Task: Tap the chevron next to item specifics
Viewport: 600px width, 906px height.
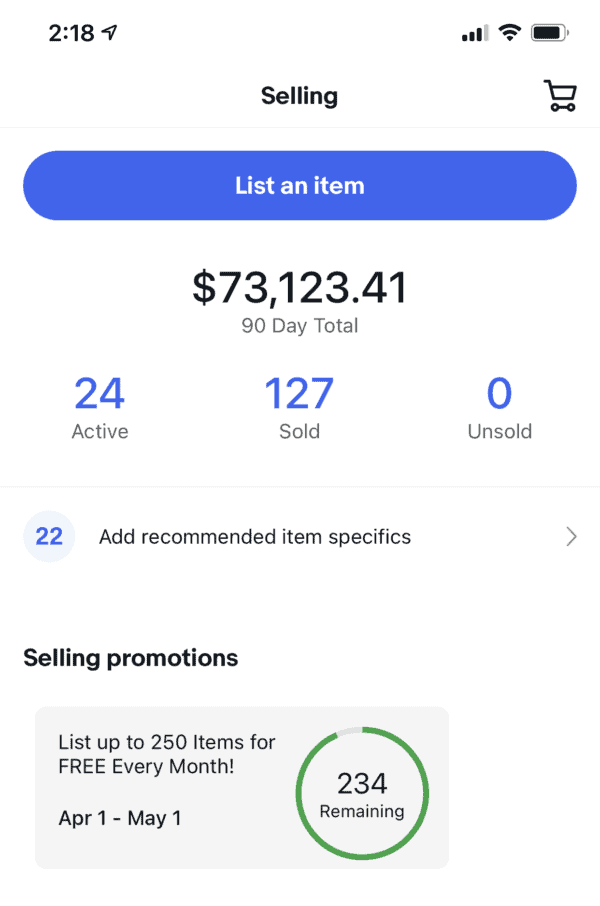Action: pyautogui.click(x=571, y=537)
